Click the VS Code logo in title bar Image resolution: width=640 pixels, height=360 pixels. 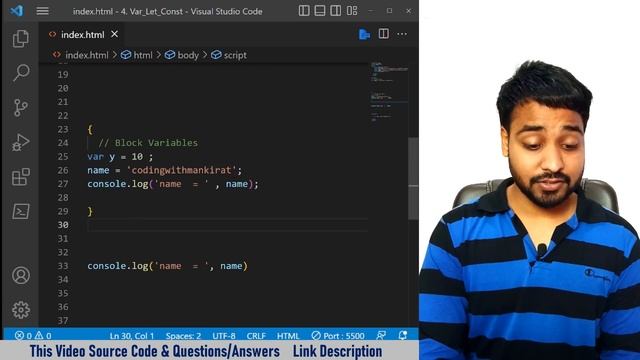click(17, 11)
